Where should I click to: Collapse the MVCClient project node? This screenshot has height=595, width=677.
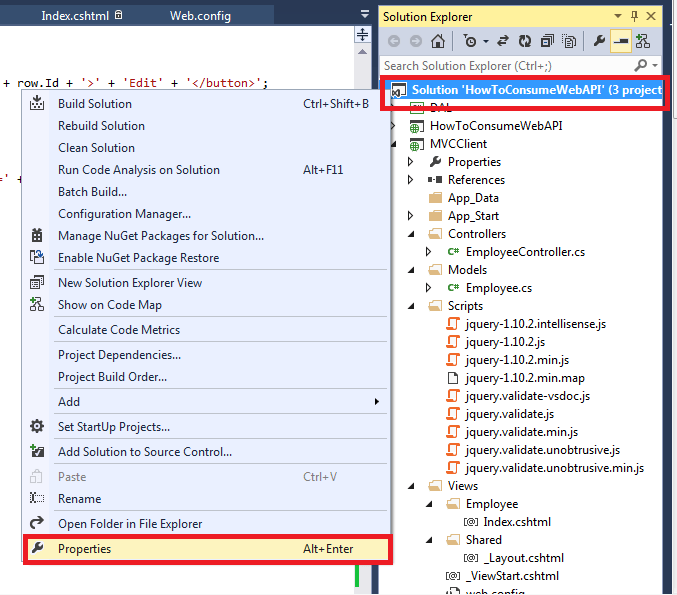[393, 144]
